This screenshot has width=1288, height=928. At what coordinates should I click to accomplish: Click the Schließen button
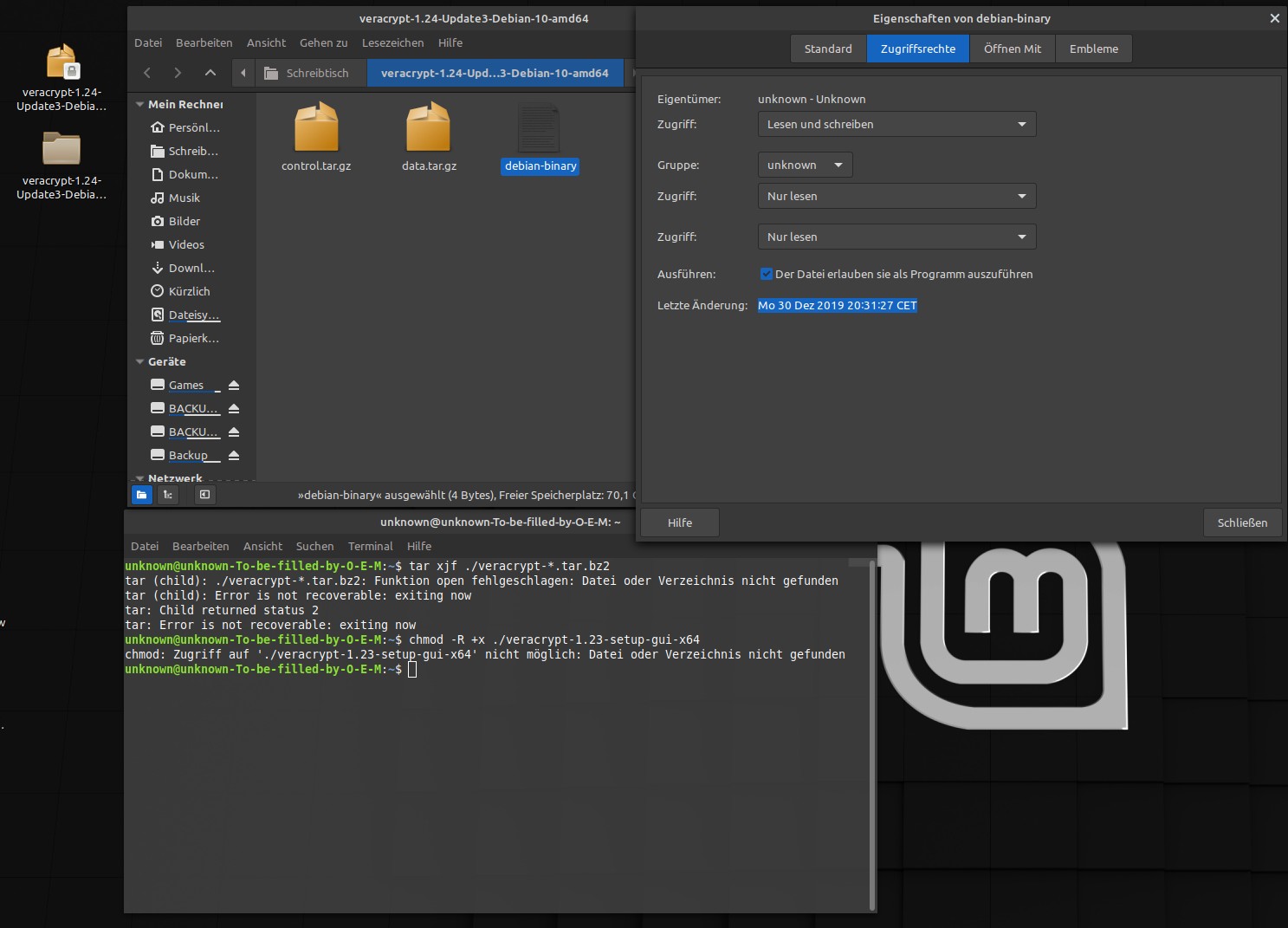point(1242,522)
